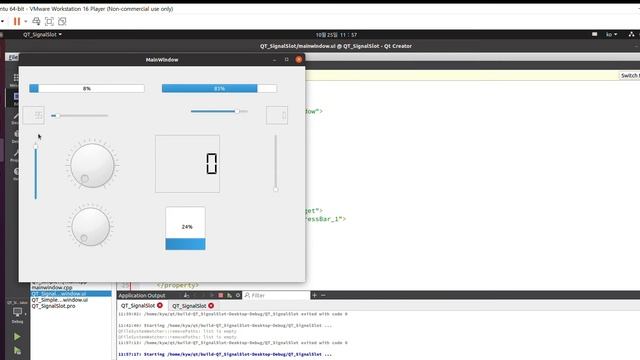Screen dimensions: 640x360
Task: Click the 8% progress bar in MainWindow
Action: 87,88
